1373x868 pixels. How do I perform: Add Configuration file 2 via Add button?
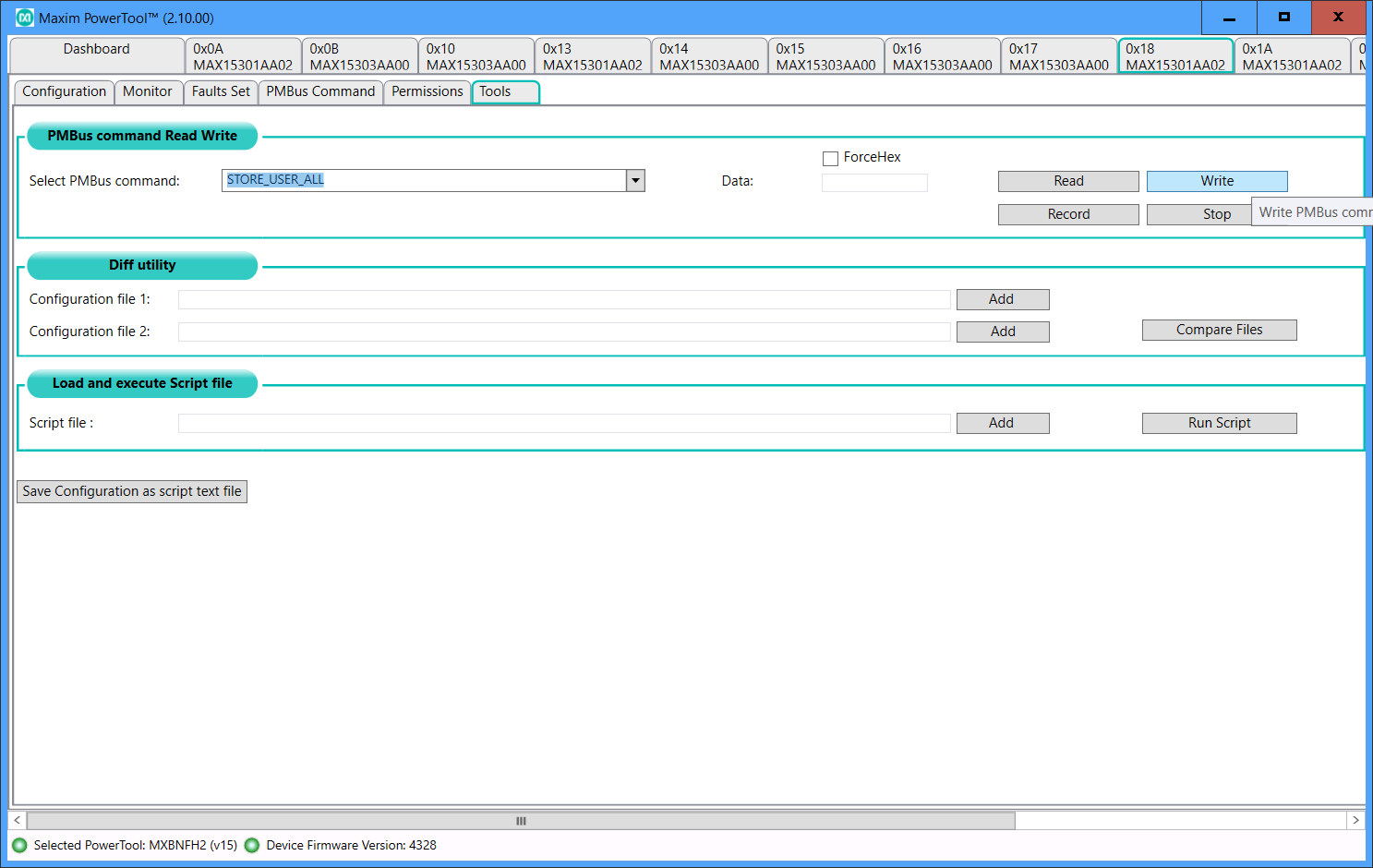pos(1003,332)
